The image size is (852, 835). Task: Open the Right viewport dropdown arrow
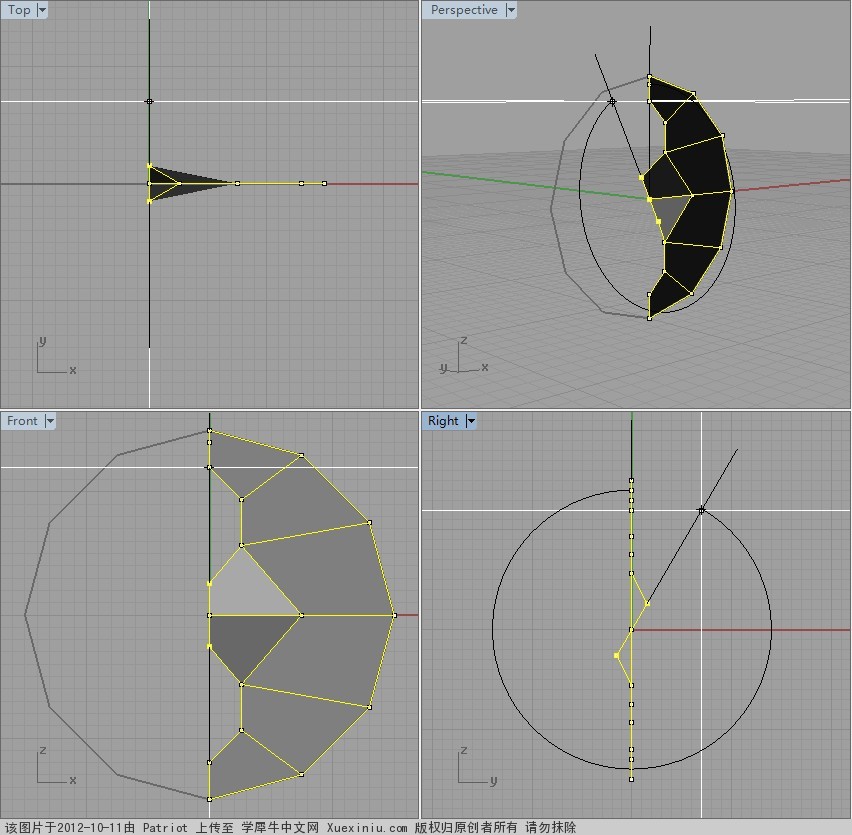(471, 421)
